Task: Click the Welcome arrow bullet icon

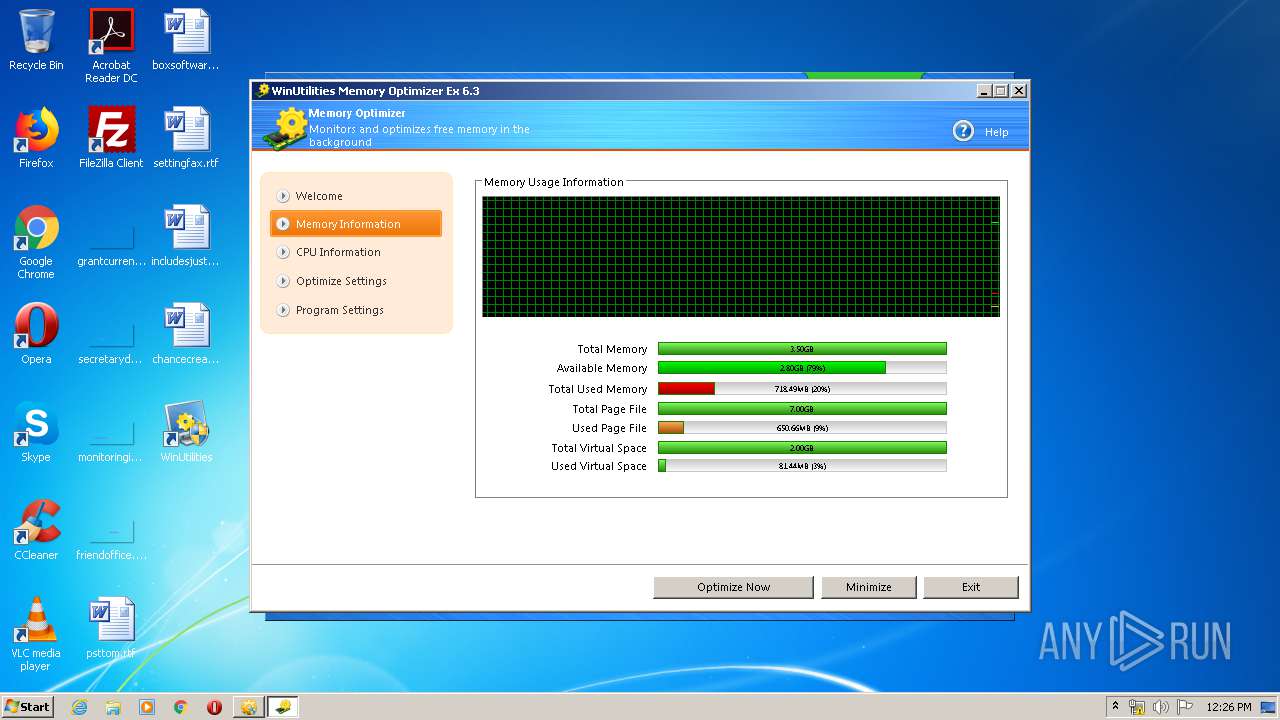Action: [x=283, y=196]
